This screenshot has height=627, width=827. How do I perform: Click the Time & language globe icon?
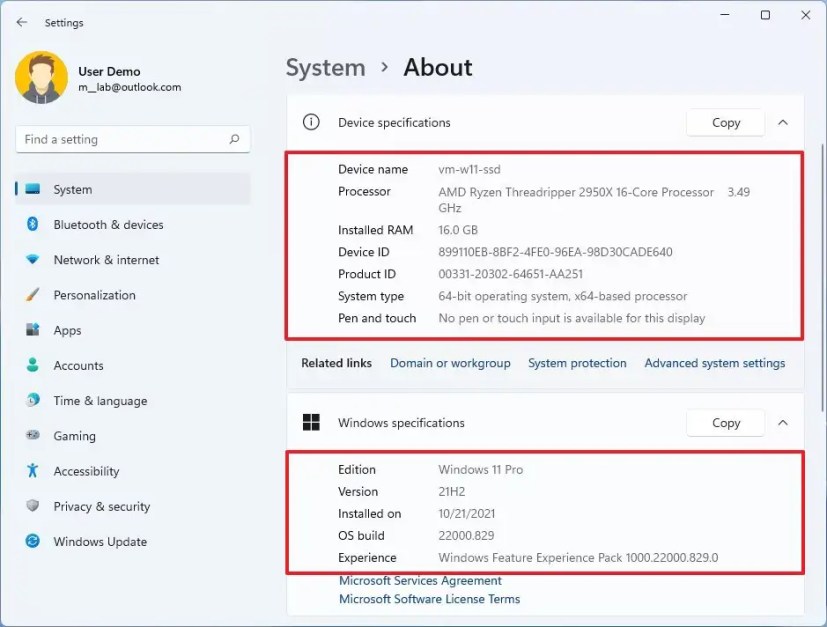(33, 400)
